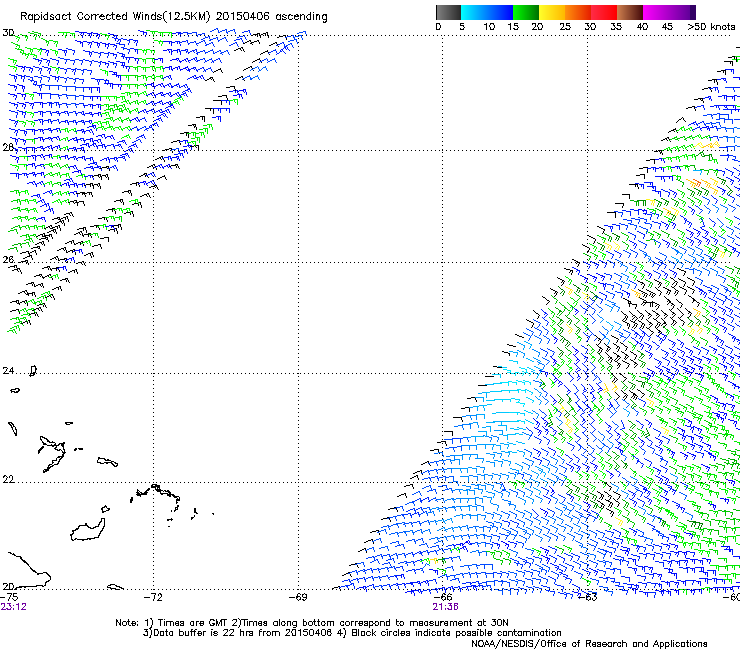Click the longitude label '-75'

click(x=9, y=597)
